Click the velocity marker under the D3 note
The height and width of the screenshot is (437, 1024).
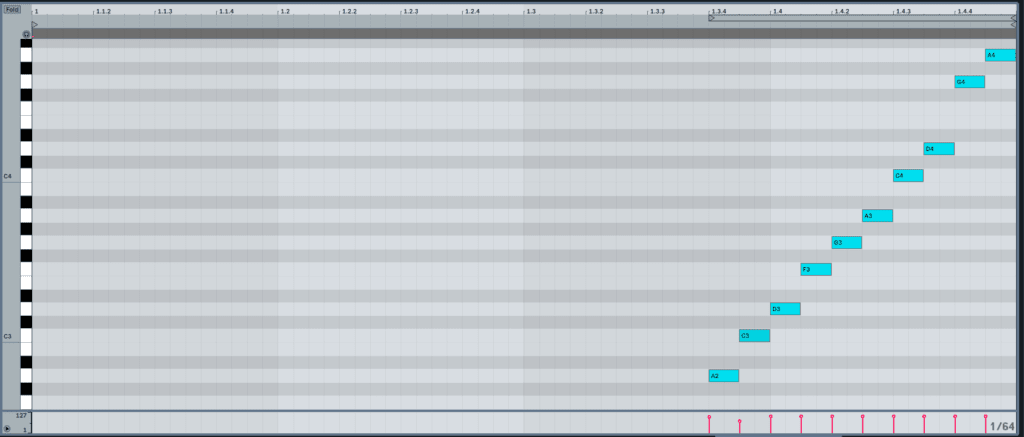[771, 417]
